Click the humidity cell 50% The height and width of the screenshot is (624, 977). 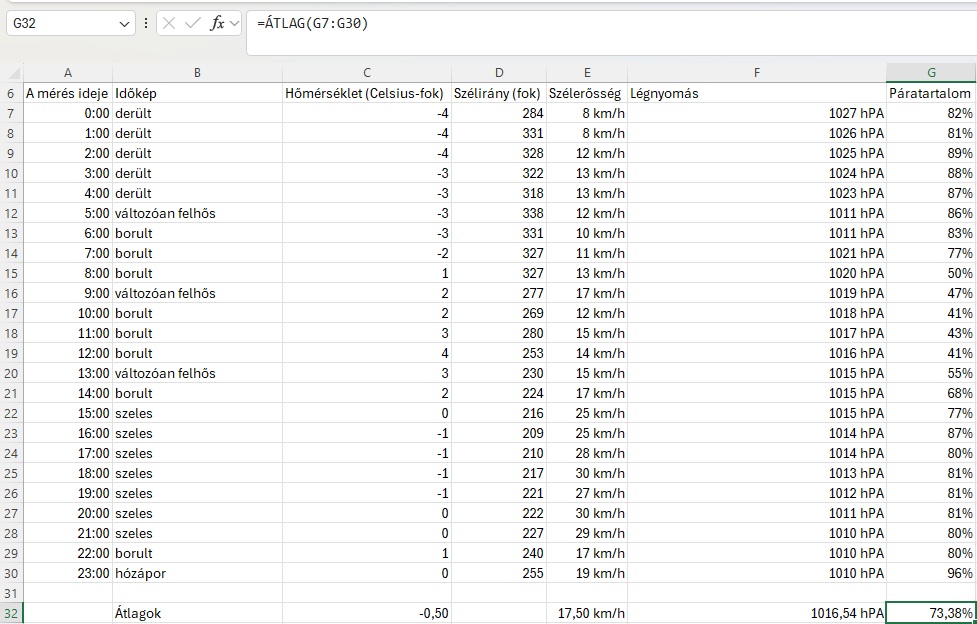931,274
